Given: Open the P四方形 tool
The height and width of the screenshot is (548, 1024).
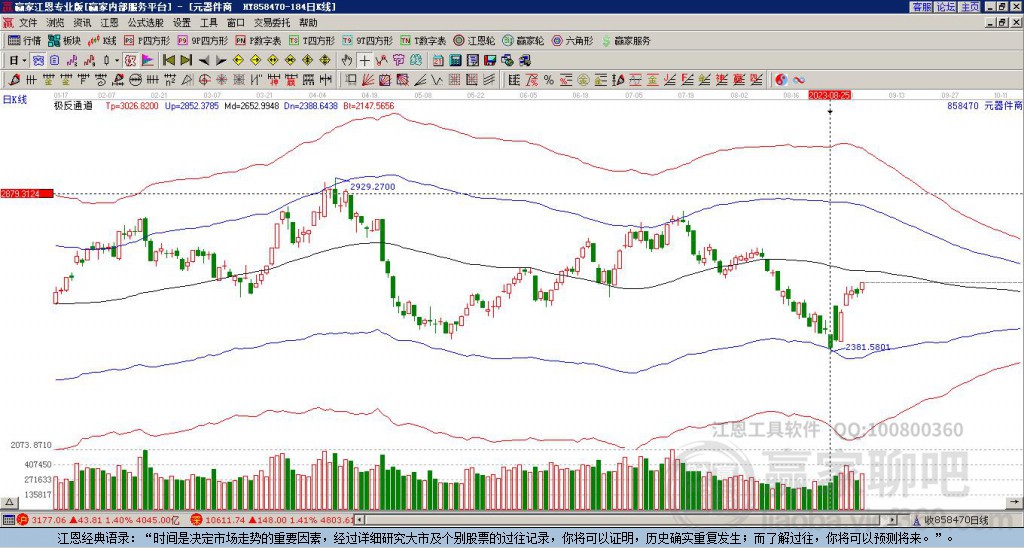Looking at the screenshot, I should coord(148,40).
